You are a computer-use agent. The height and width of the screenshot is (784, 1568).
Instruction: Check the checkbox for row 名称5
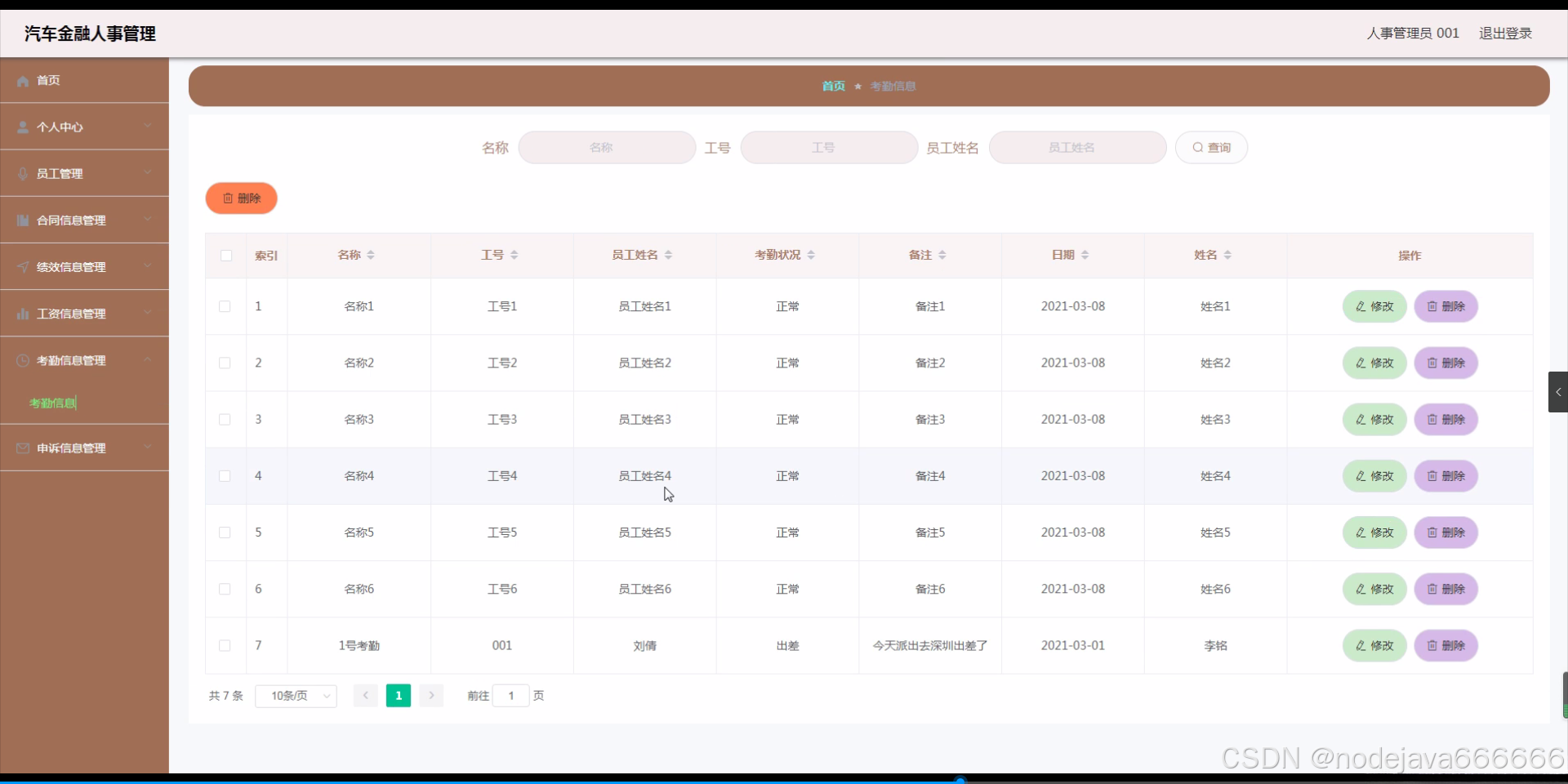pyautogui.click(x=225, y=532)
